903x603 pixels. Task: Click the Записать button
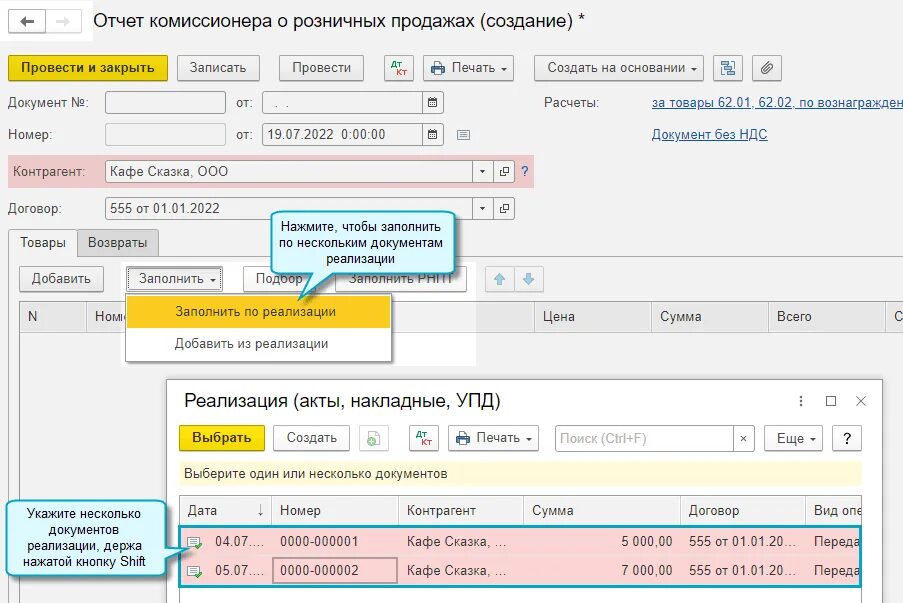click(x=218, y=68)
